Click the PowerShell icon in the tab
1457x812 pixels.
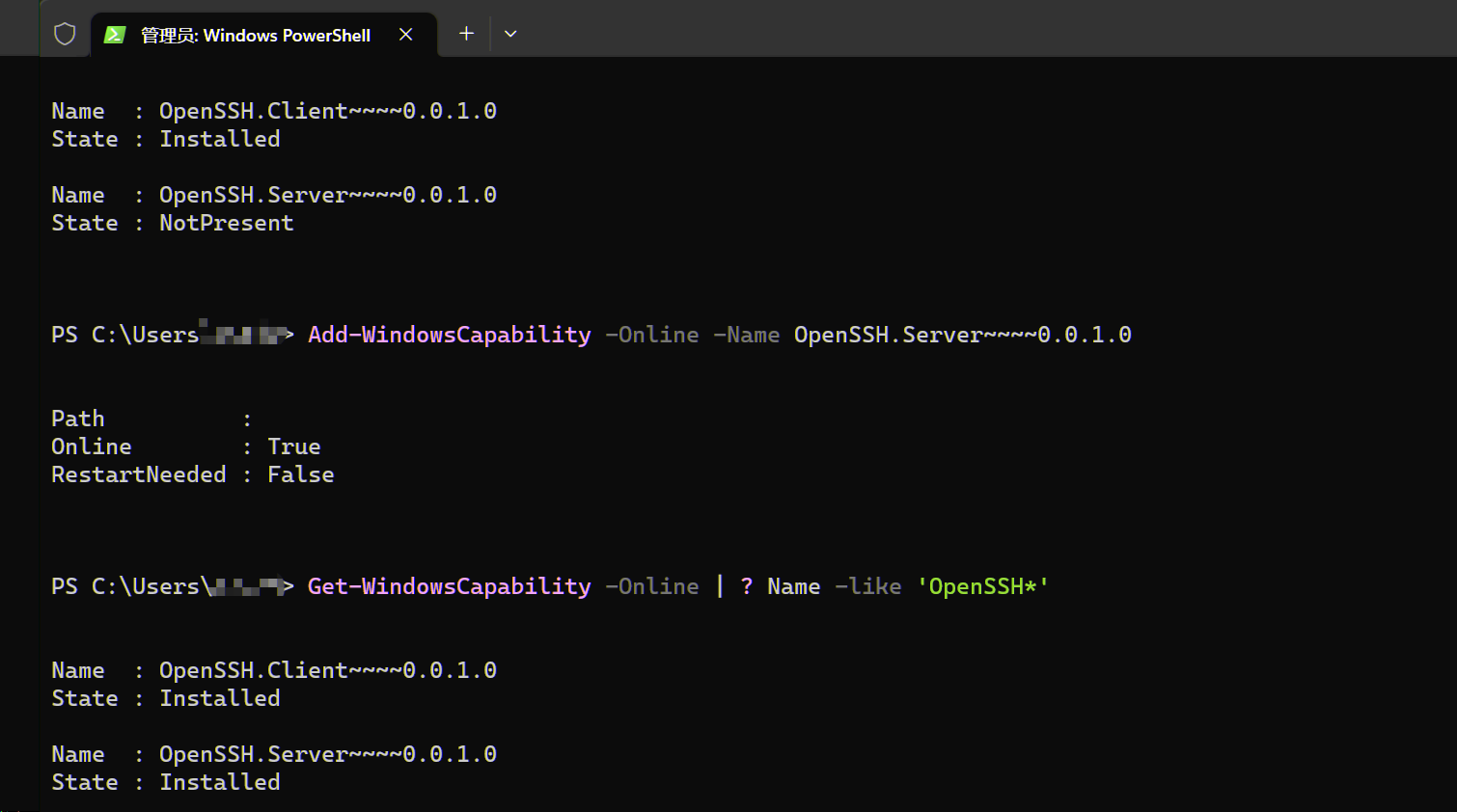click(x=115, y=35)
